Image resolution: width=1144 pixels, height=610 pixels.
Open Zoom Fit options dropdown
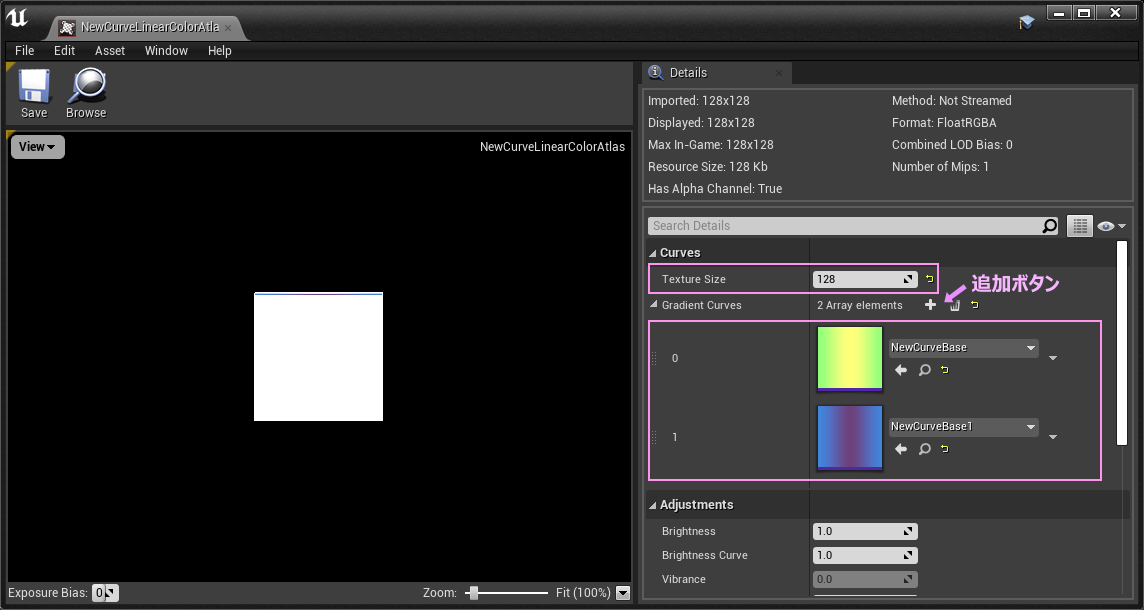pyautogui.click(x=623, y=592)
